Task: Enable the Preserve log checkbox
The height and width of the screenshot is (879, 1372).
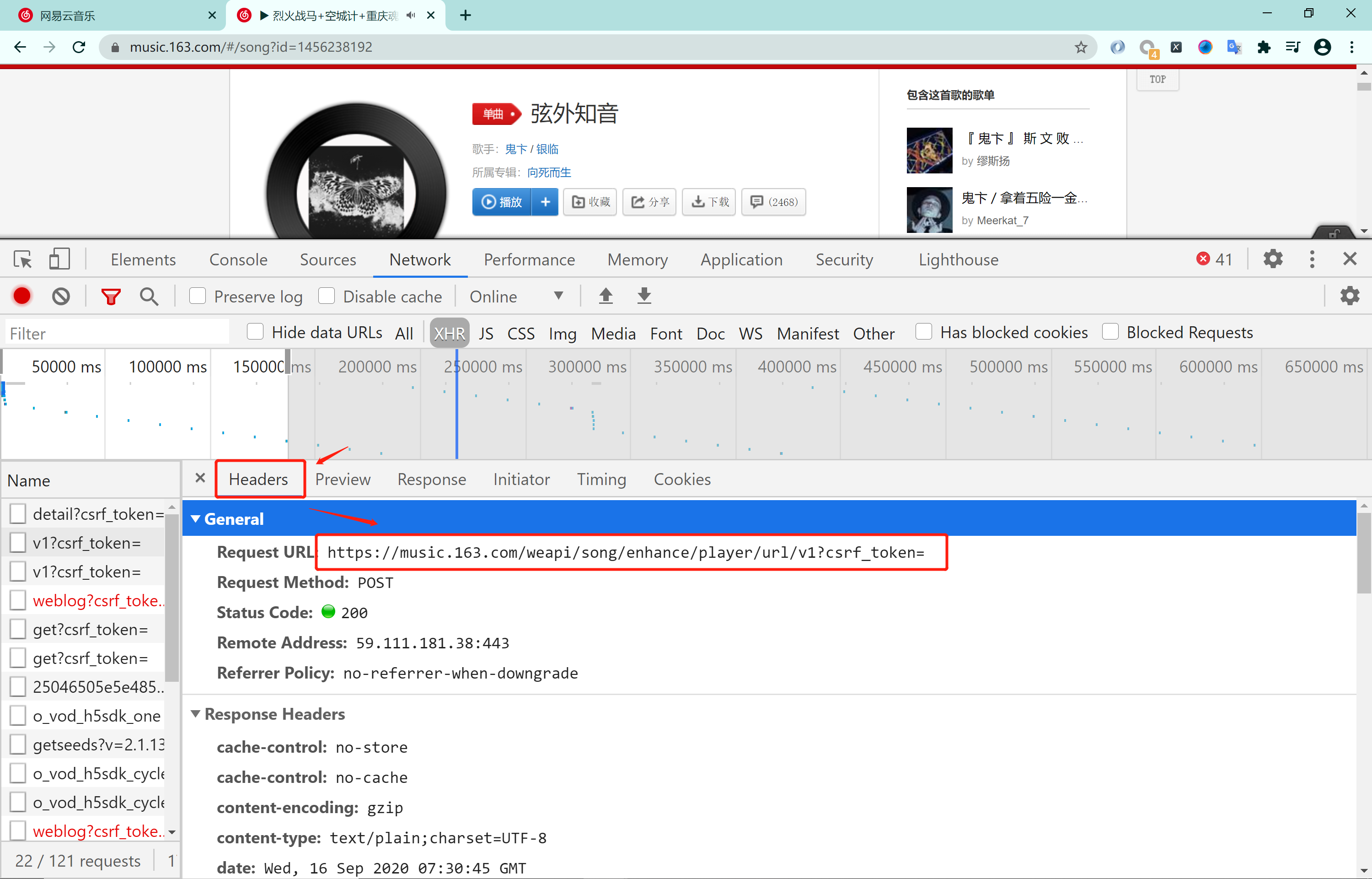Action: [198, 296]
